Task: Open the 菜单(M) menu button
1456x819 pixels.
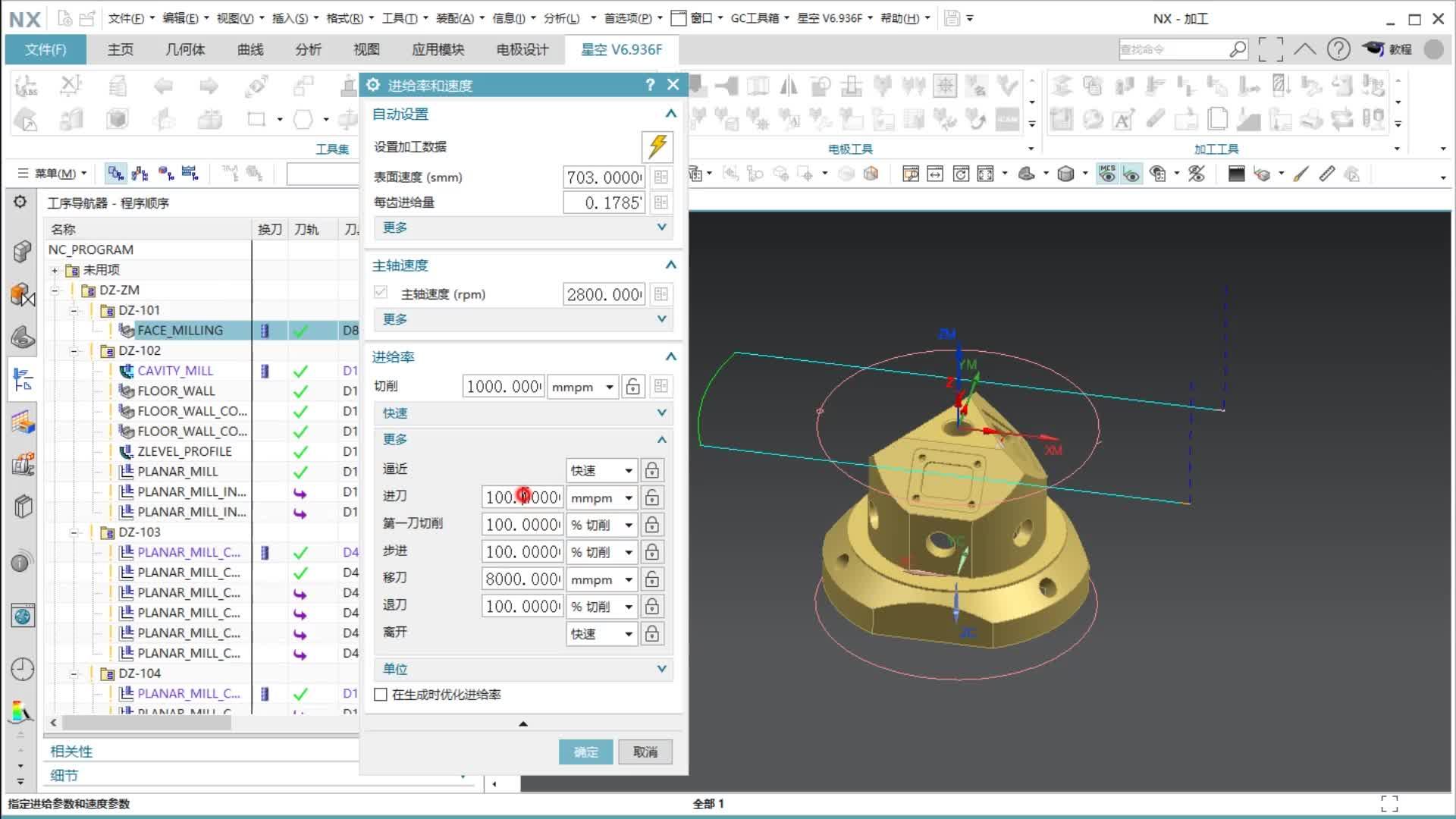Action: 52,174
